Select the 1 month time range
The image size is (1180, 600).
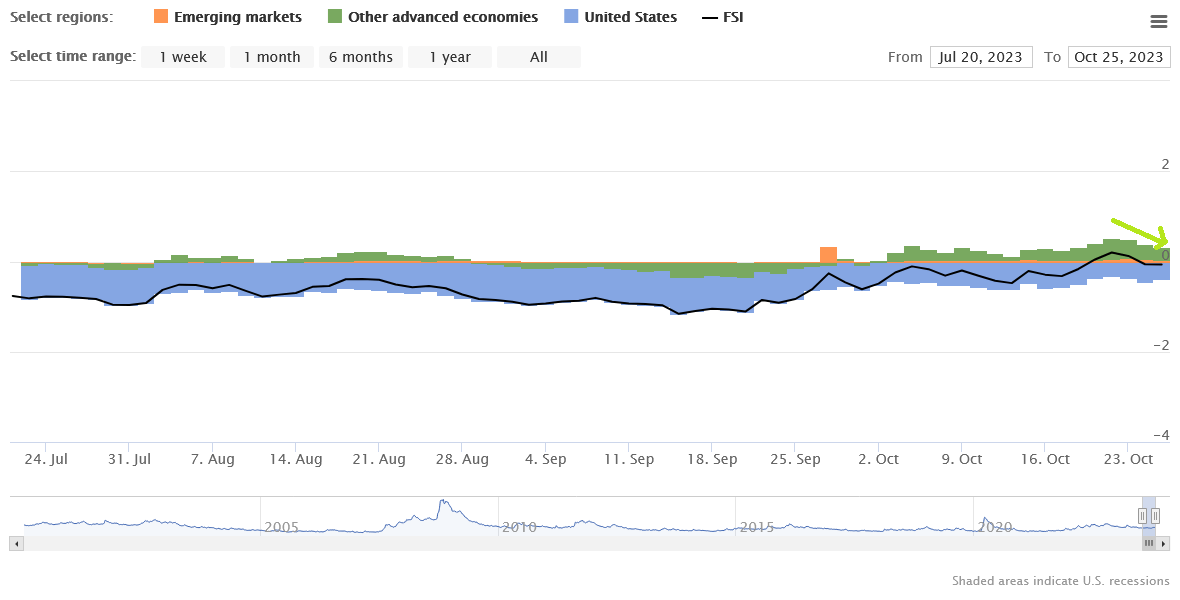272,57
